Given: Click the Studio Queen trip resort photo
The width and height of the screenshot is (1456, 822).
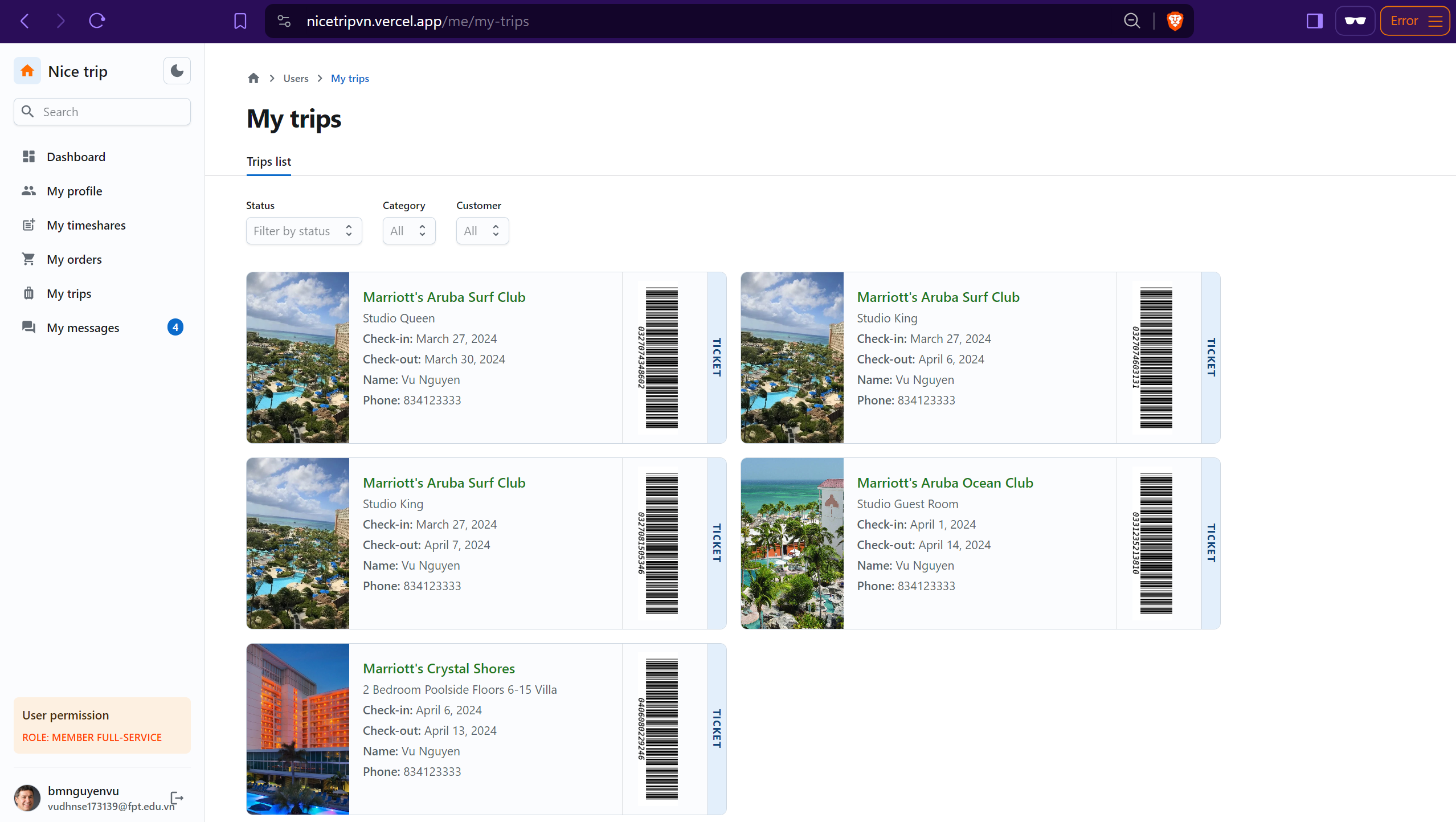Looking at the screenshot, I should click(298, 358).
